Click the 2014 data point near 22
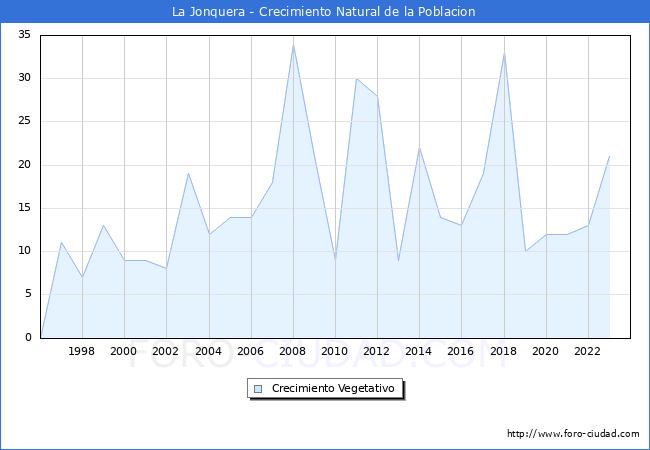Viewport: 650px width, 450px height. (420, 148)
